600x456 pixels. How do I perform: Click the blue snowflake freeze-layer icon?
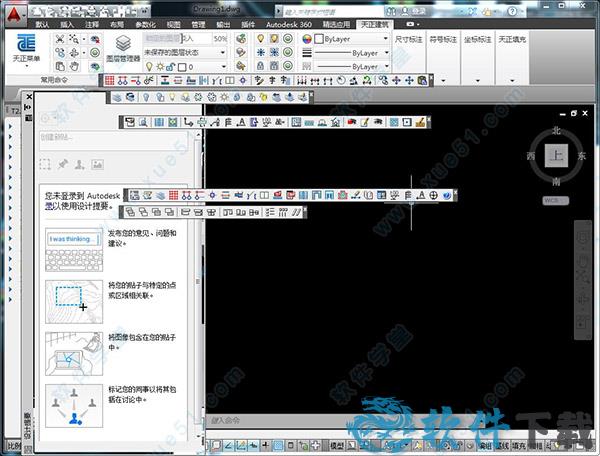coord(261,52)
